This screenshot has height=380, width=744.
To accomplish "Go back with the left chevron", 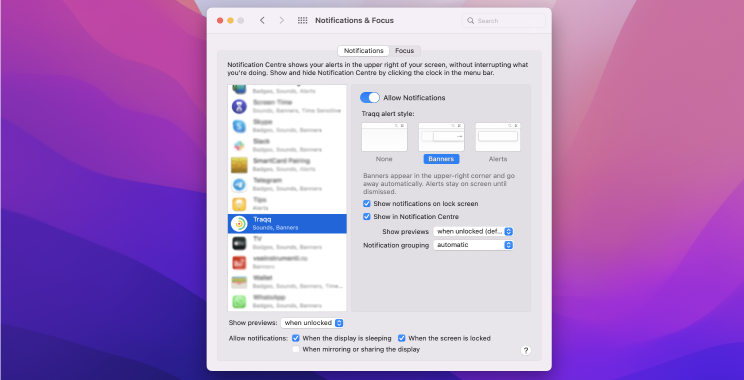I will 262,20.
